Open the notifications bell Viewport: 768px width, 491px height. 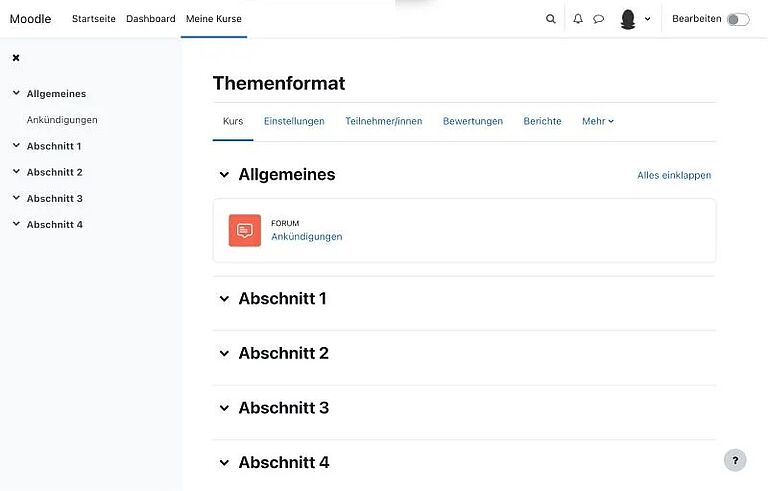[x=578, y=19]
